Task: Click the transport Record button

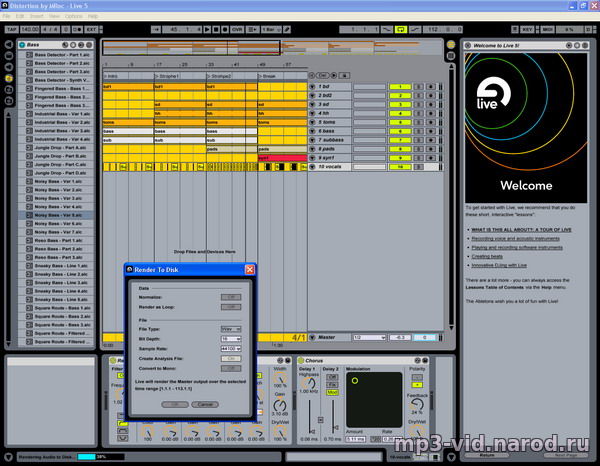Action: (x=225, y=29)
